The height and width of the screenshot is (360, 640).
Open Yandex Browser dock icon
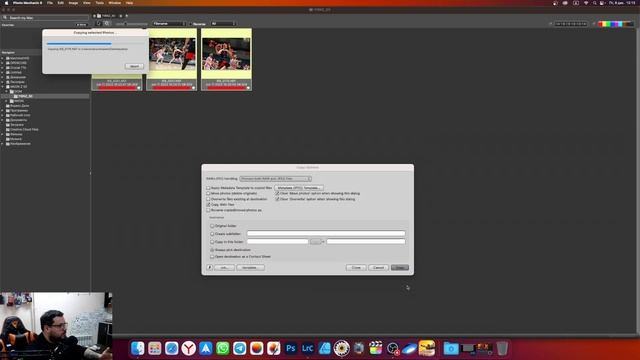189,348
